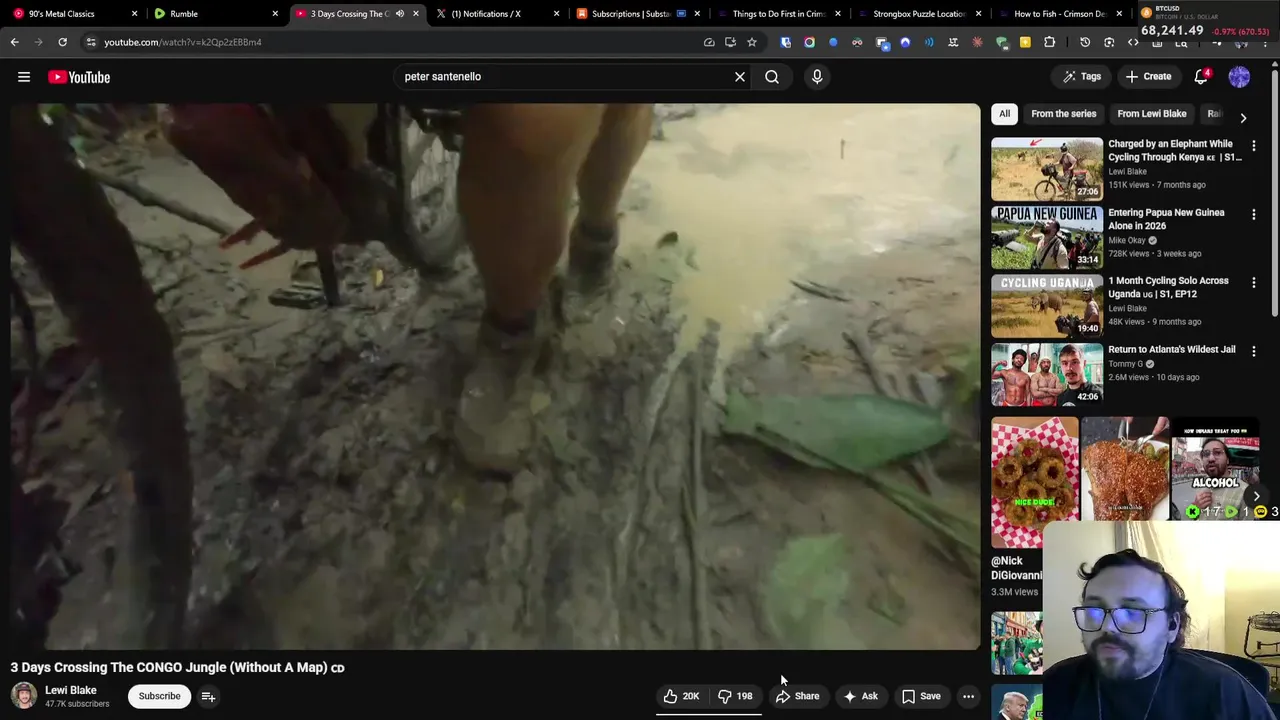Open the Nice Ducks Short thumbnail

tap(1035, 483)
